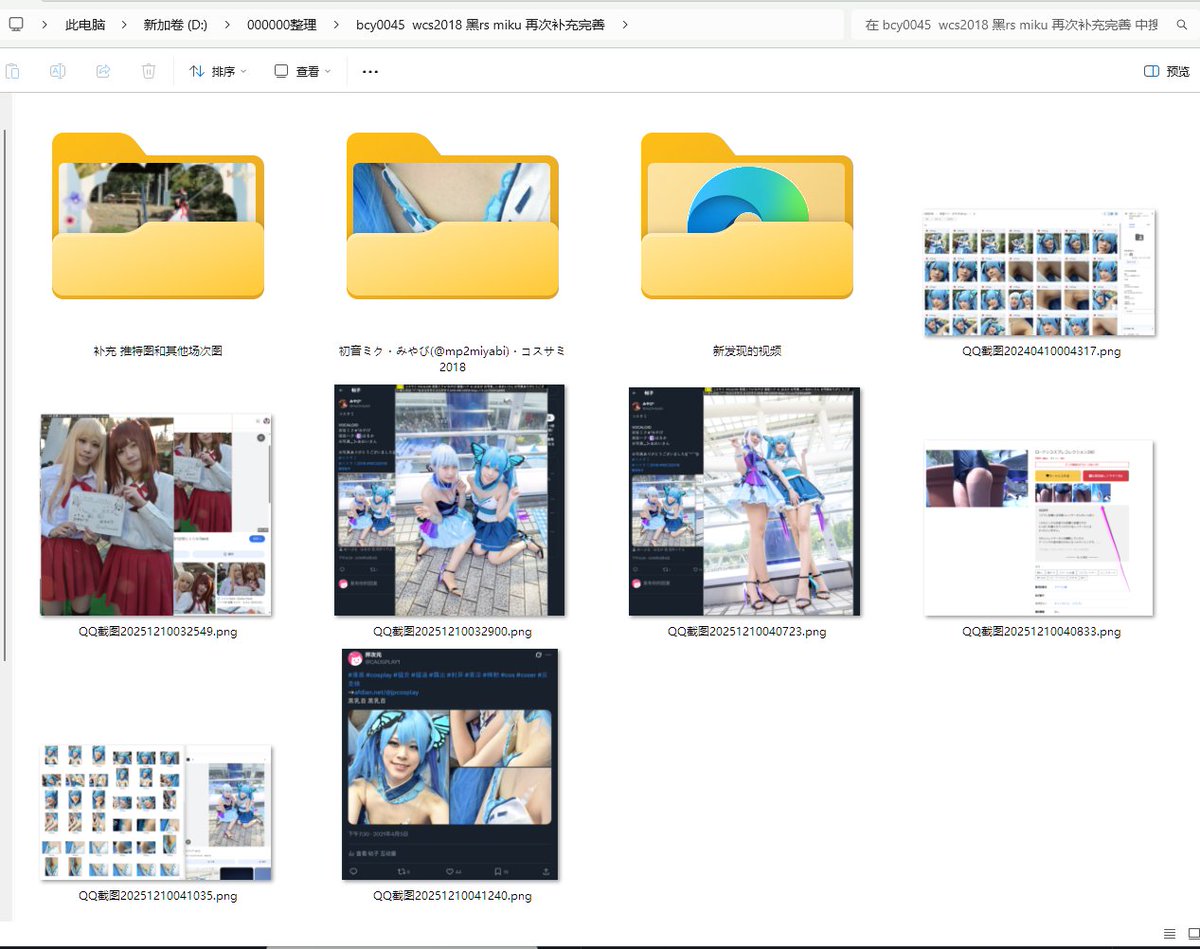The width and height of the screenshot is (1200, 949).
Task: Select thumbnail QQ截图20240410004317.png
Action: tap(1041, 272)
